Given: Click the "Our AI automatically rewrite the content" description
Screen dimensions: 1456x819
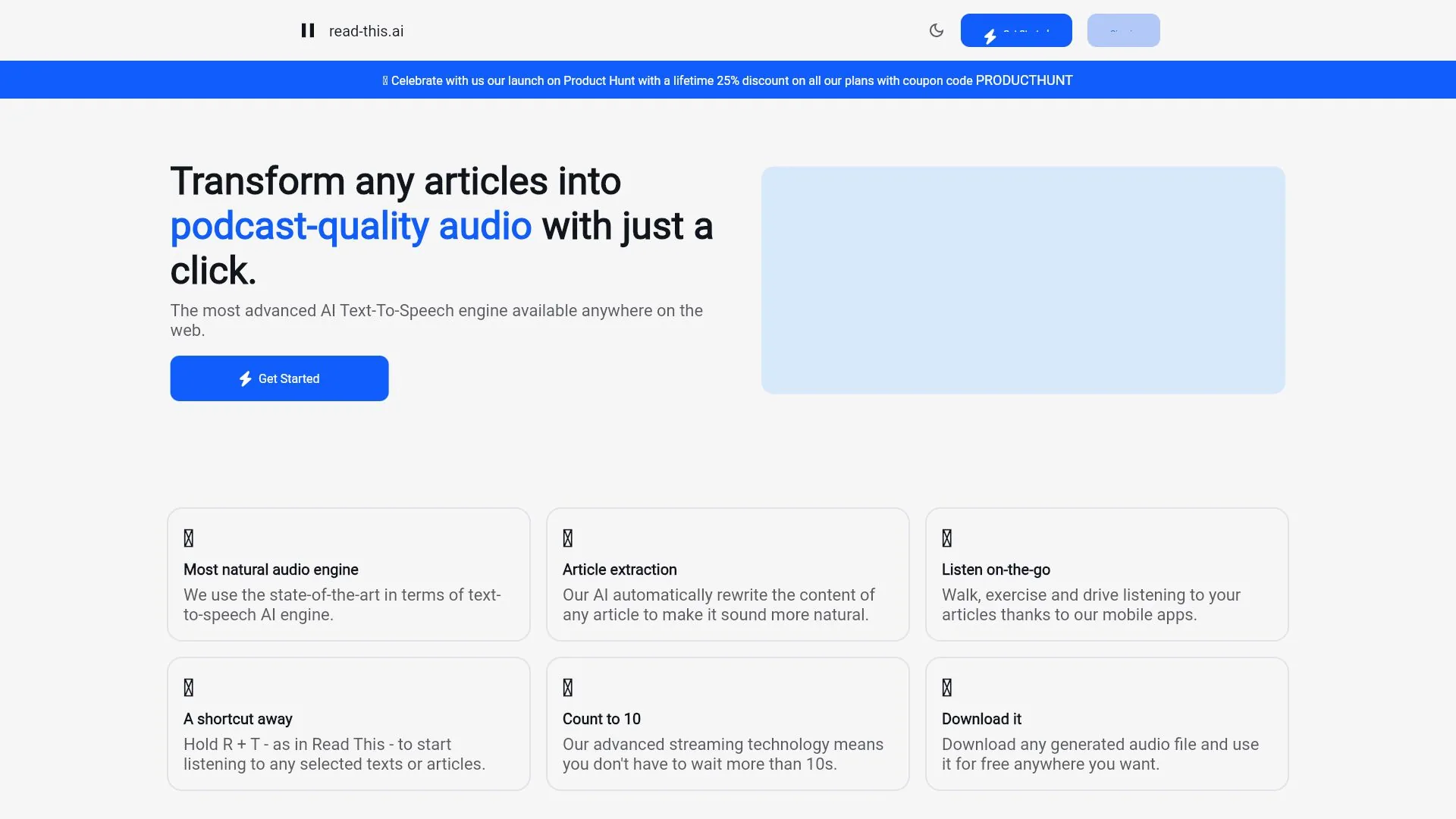Looking at the screenshot, I should (x=719, y=604).
